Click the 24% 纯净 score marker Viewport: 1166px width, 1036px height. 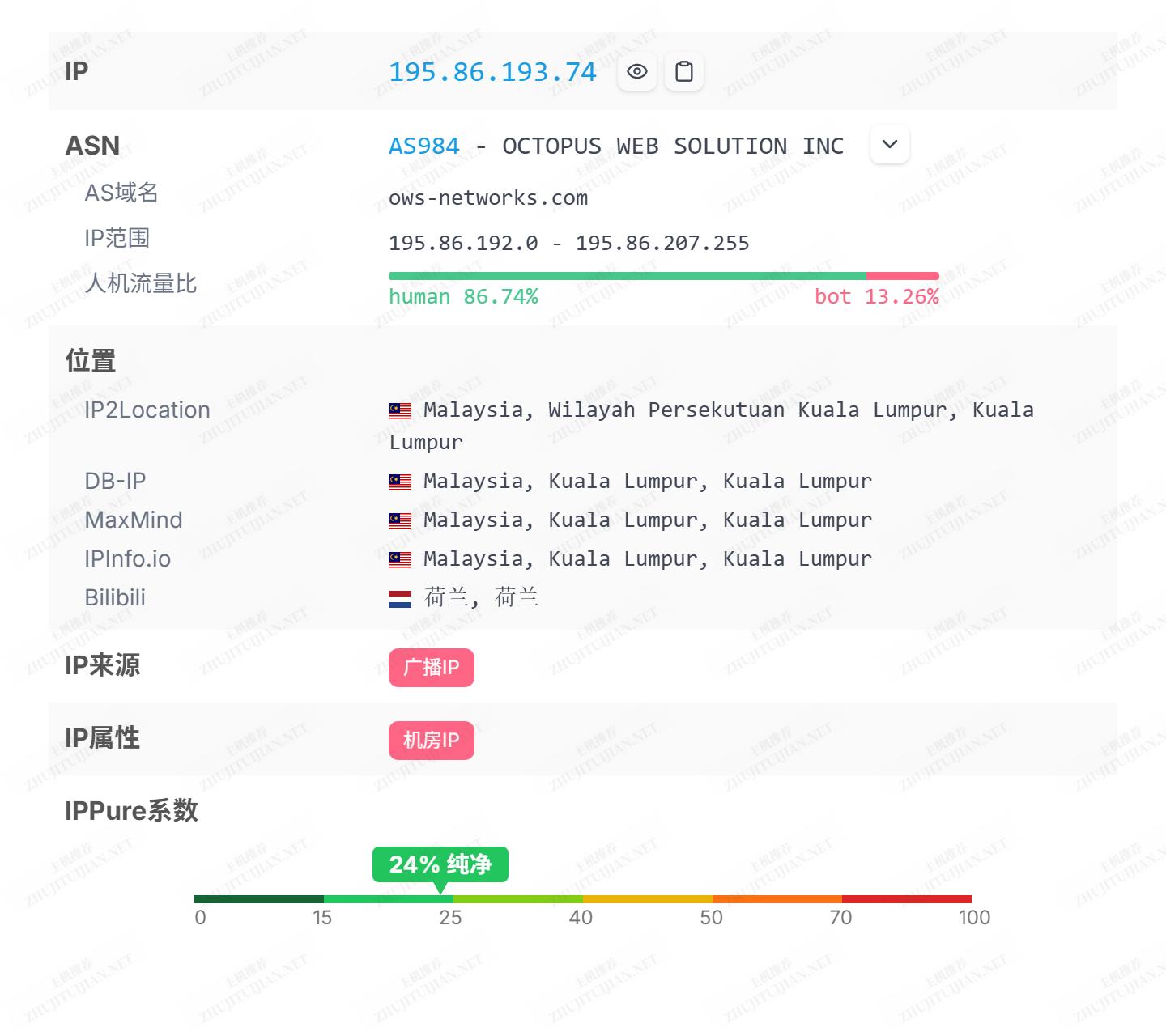pyautogui.click(x=440, y=864)
